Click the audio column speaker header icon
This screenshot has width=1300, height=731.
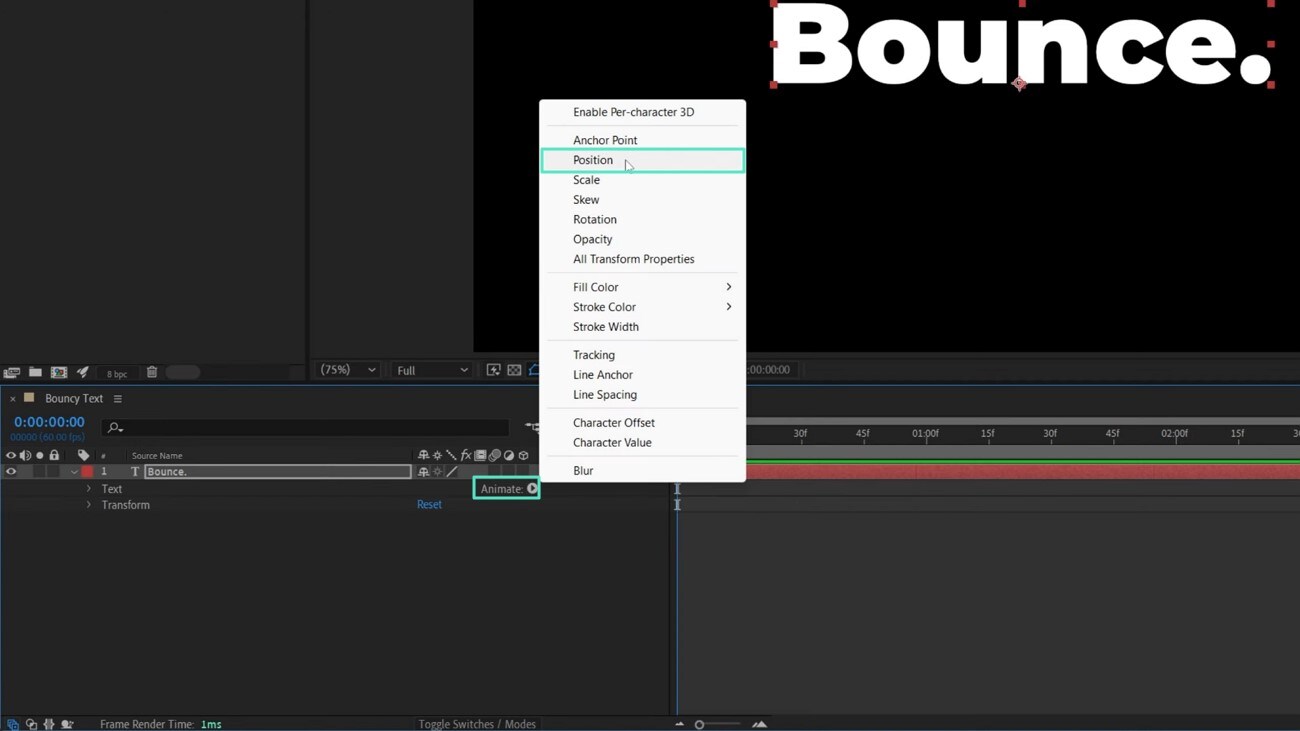pos(26,456)
